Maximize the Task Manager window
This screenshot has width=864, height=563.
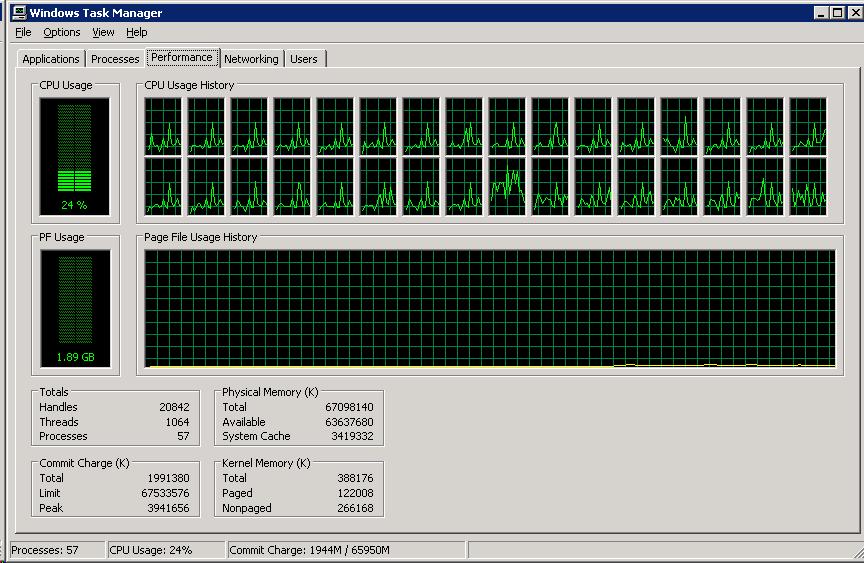tap(838, 12)
